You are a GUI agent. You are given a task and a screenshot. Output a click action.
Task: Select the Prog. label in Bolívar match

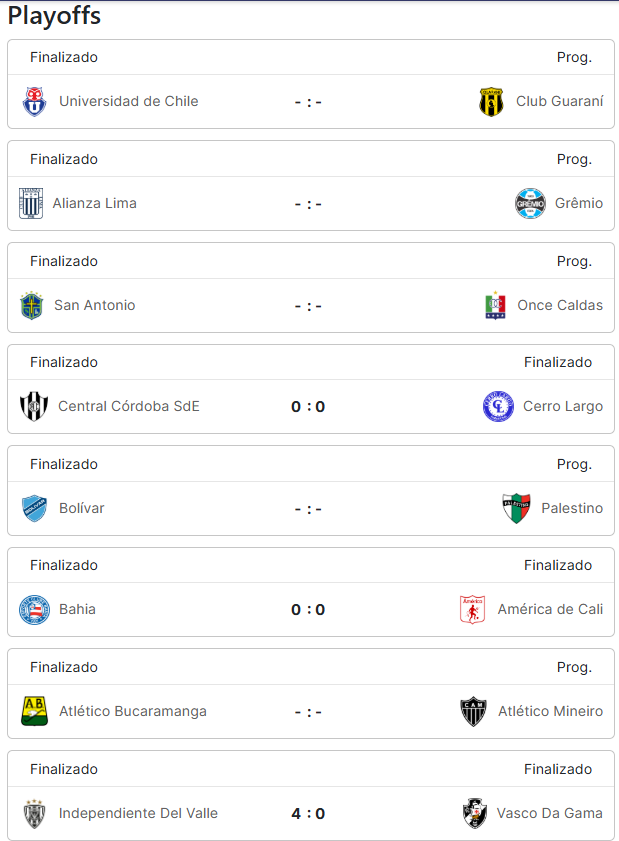(x=574, y=464)
